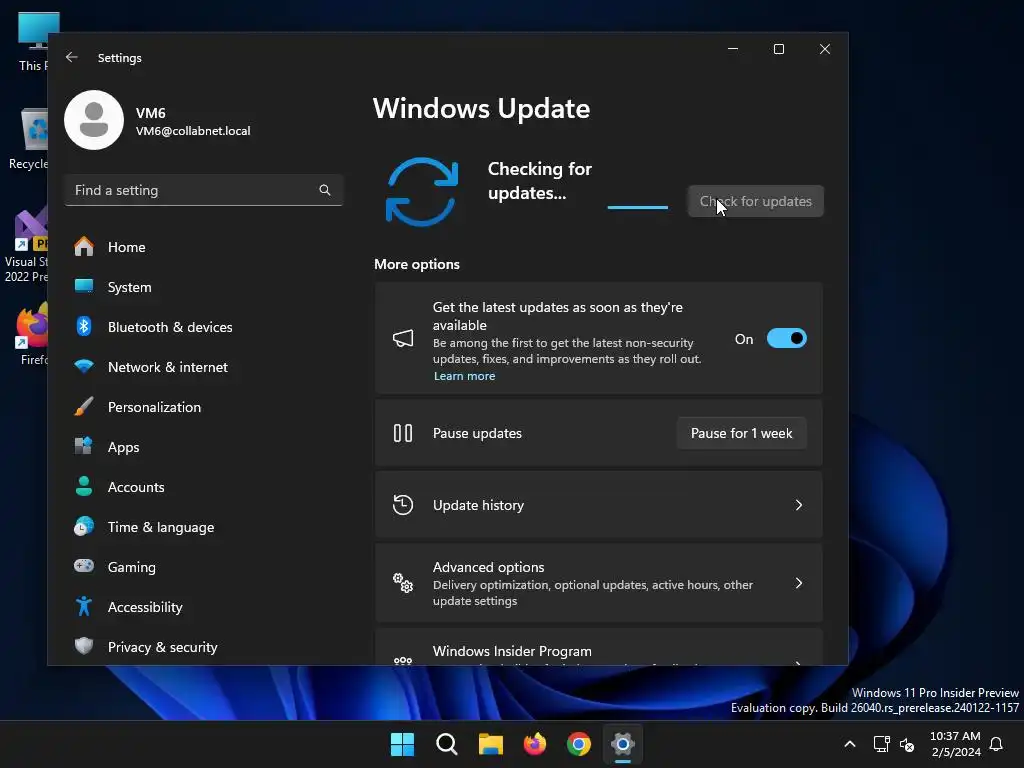This screenshot has height=768, width=1024.
Task: Click the checking-for-updates progress bar
Action: [x=637, y=207]
